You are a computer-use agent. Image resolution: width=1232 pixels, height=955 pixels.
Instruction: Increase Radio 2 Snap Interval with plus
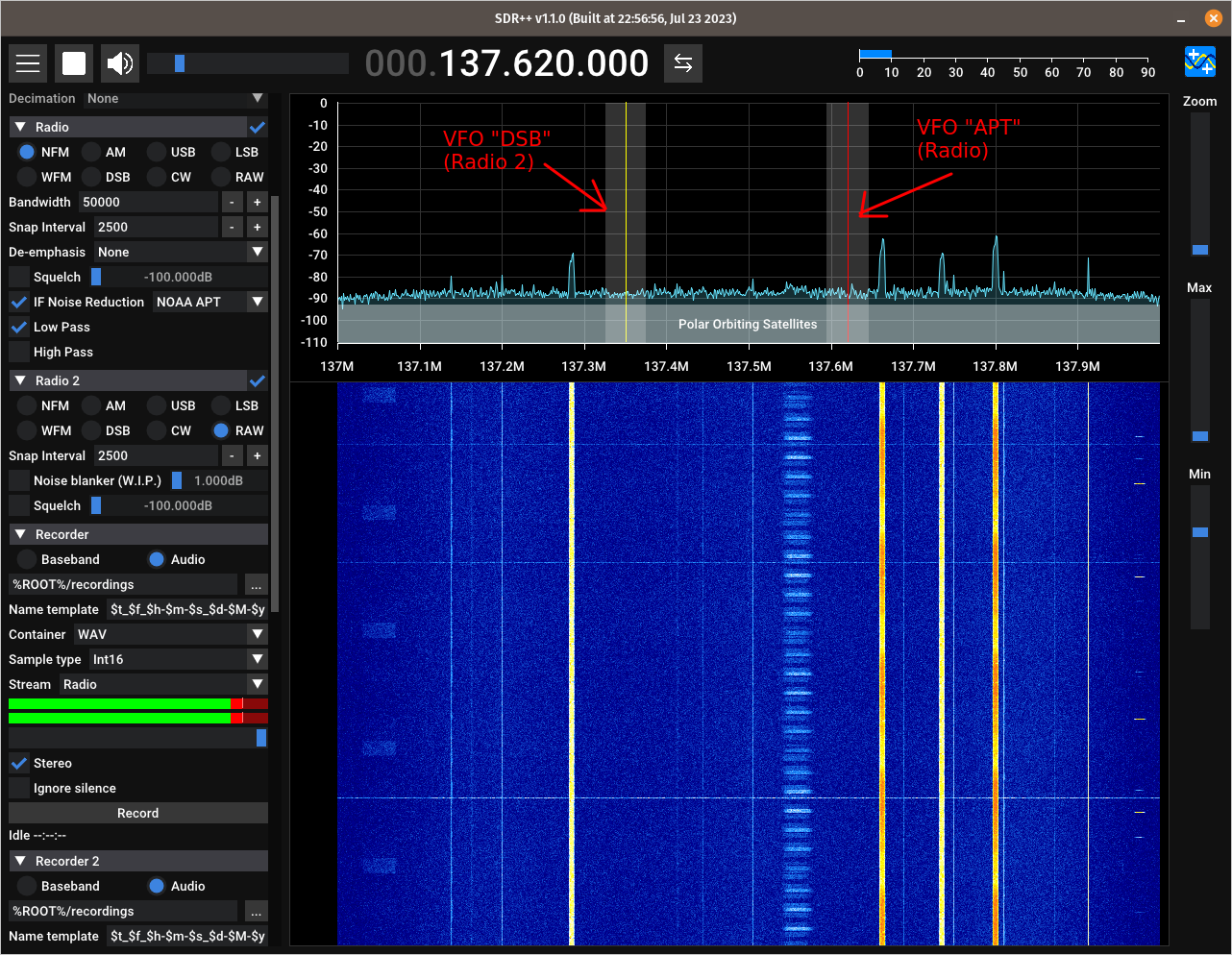click(x=257, y=455)
